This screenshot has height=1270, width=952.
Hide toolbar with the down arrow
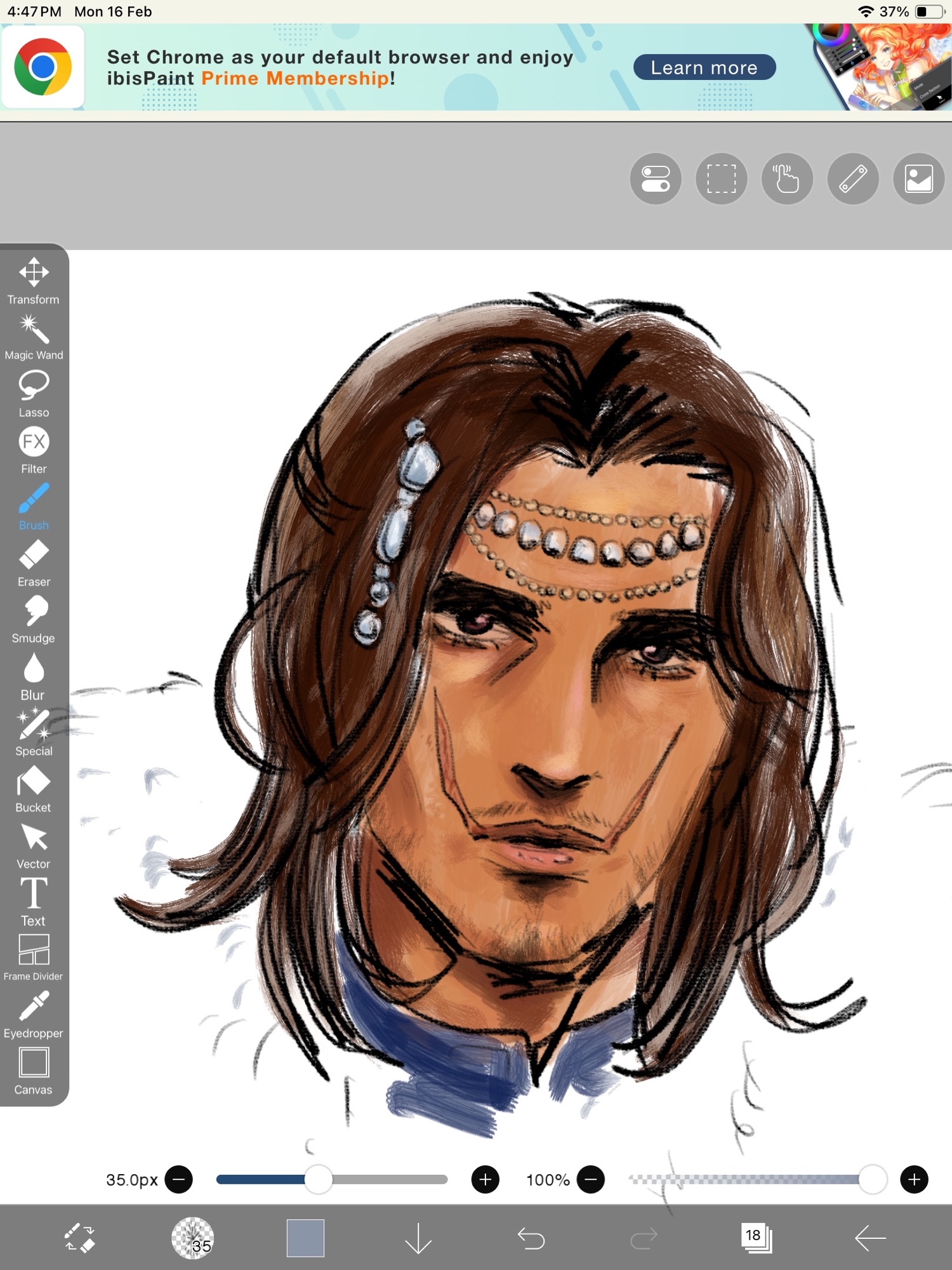pos(418,1238)
